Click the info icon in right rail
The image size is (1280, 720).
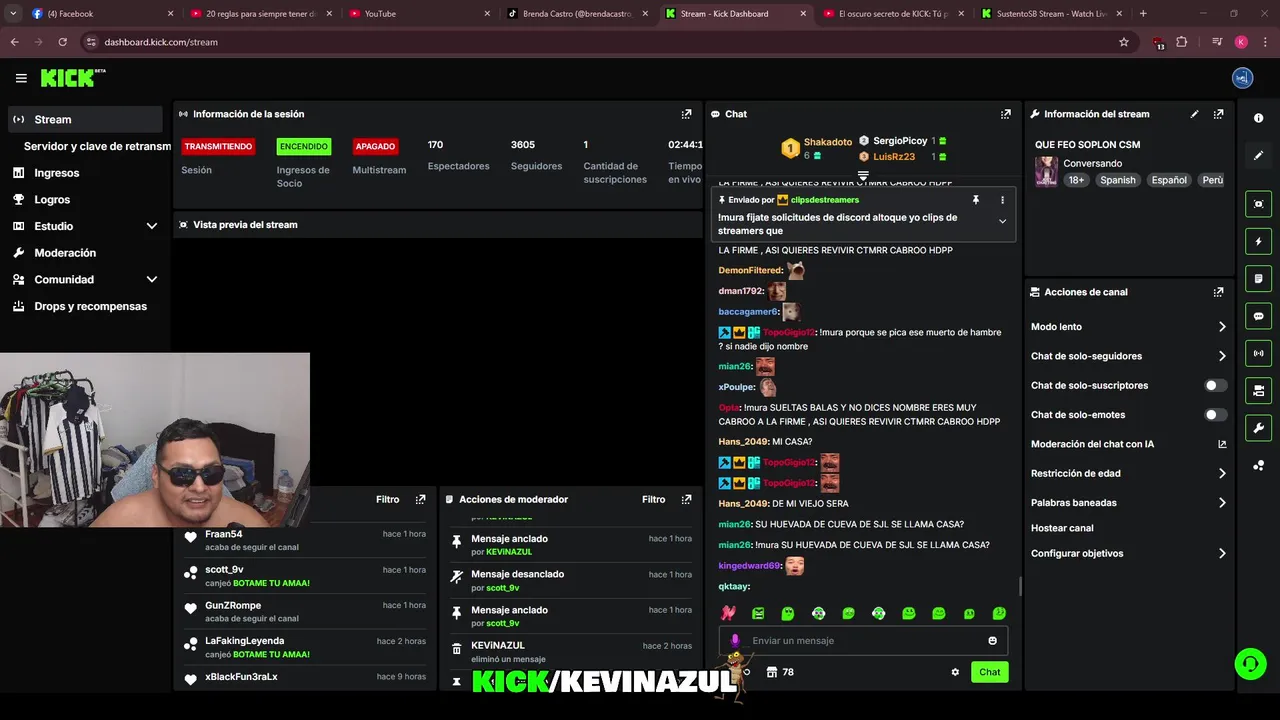click(1258, 118)
